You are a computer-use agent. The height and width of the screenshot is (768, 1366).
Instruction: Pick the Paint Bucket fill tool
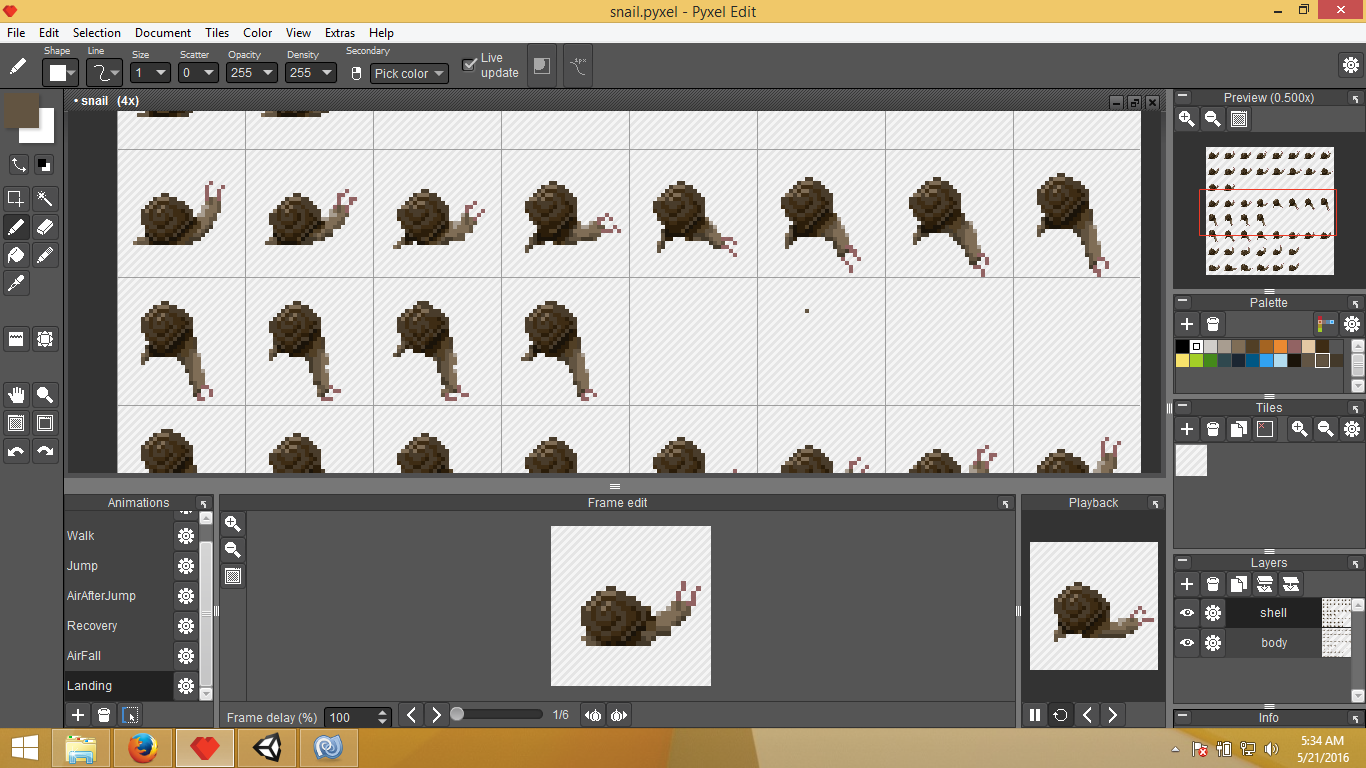click(x=16, y=255)
